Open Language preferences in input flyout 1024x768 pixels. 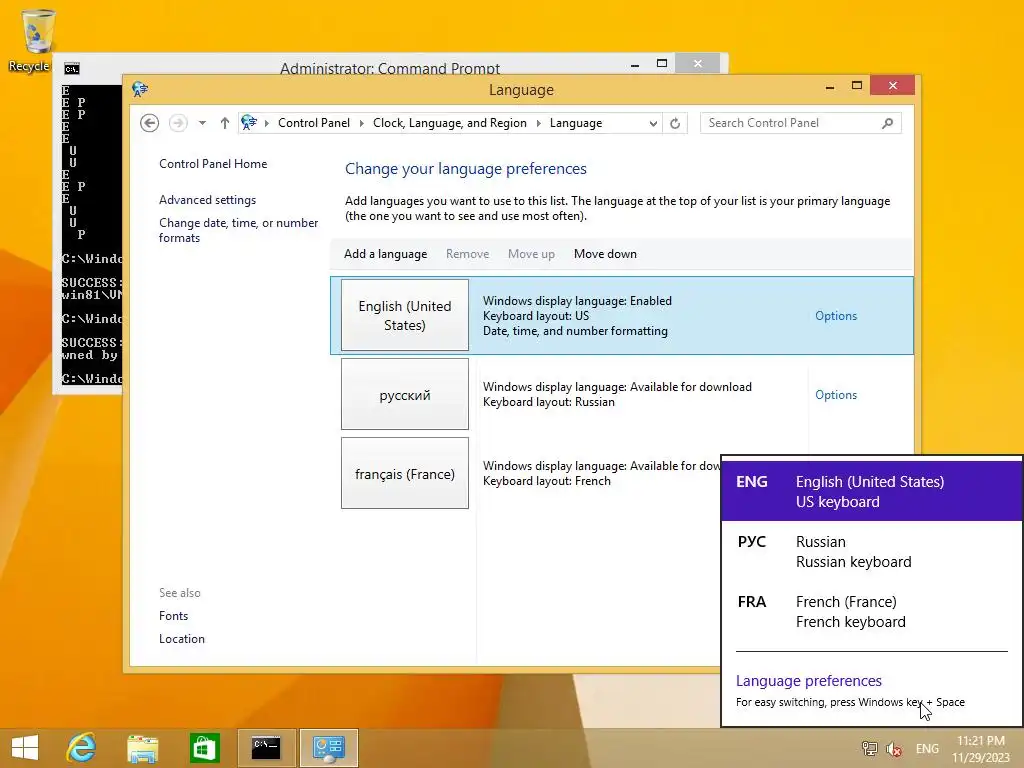808,680
